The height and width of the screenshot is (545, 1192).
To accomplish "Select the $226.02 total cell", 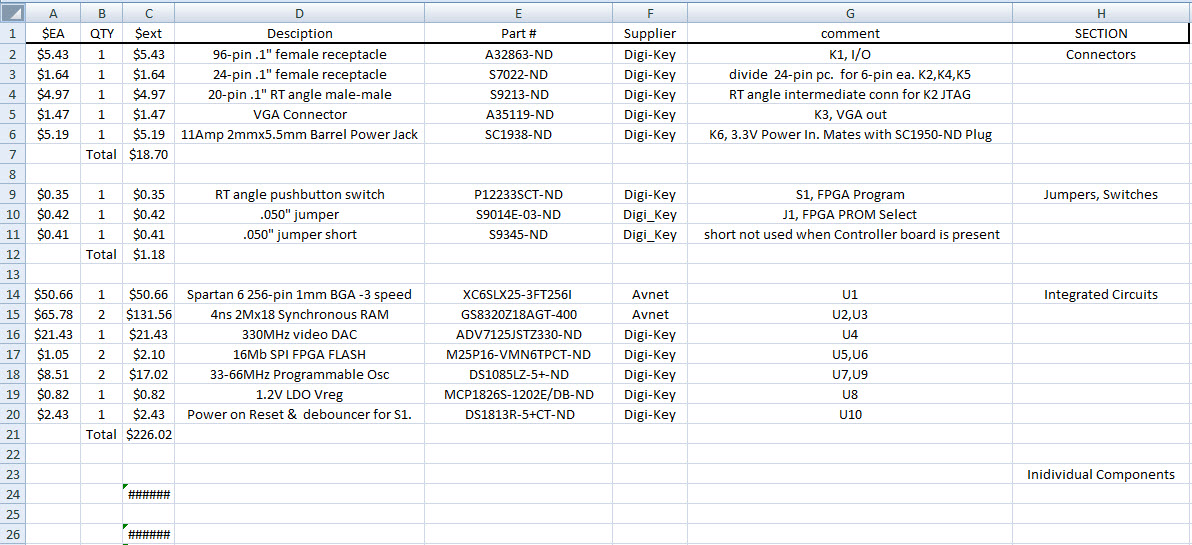I will coord(148,434).
